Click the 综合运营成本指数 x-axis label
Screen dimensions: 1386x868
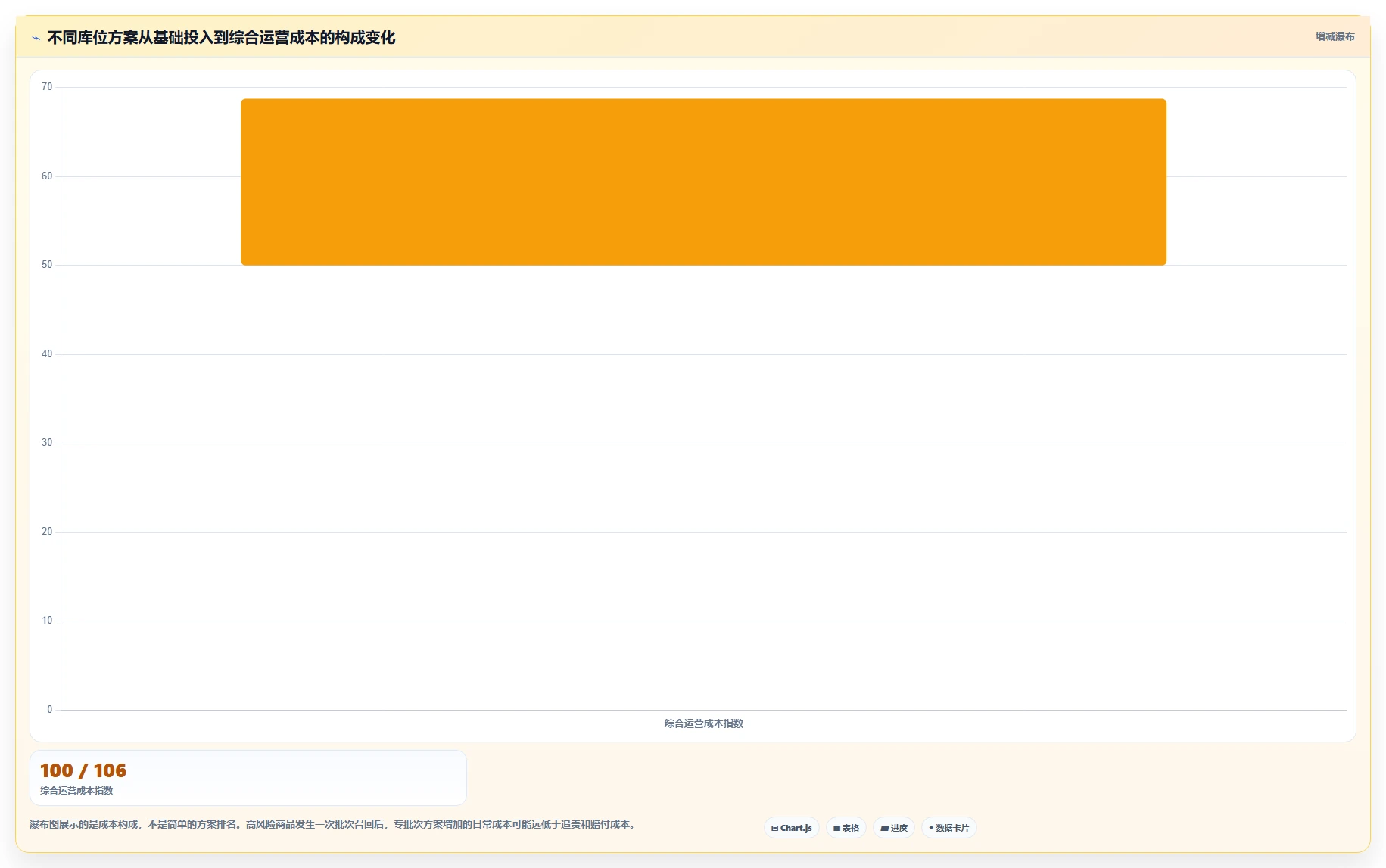coord(703,723)
